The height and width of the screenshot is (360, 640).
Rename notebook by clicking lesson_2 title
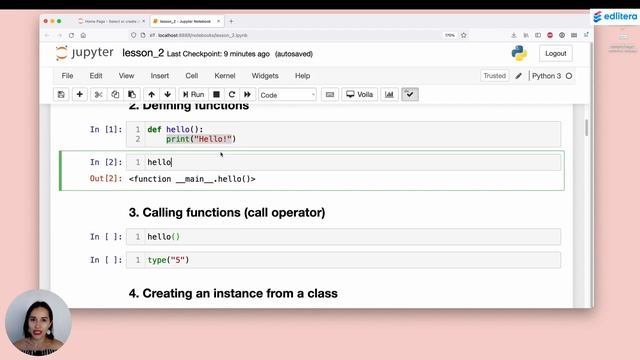[143, 53]
